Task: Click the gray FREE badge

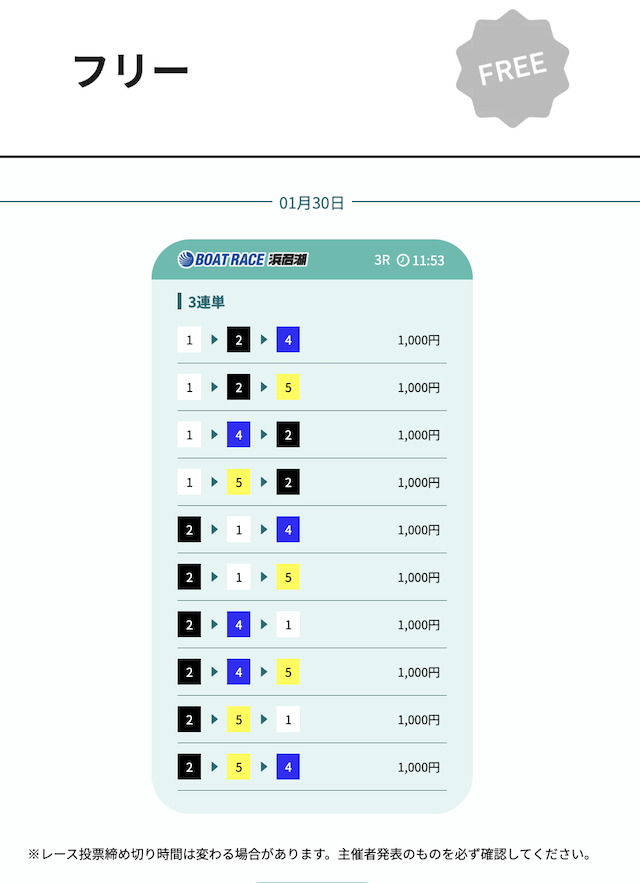Action: pos(510,68)
